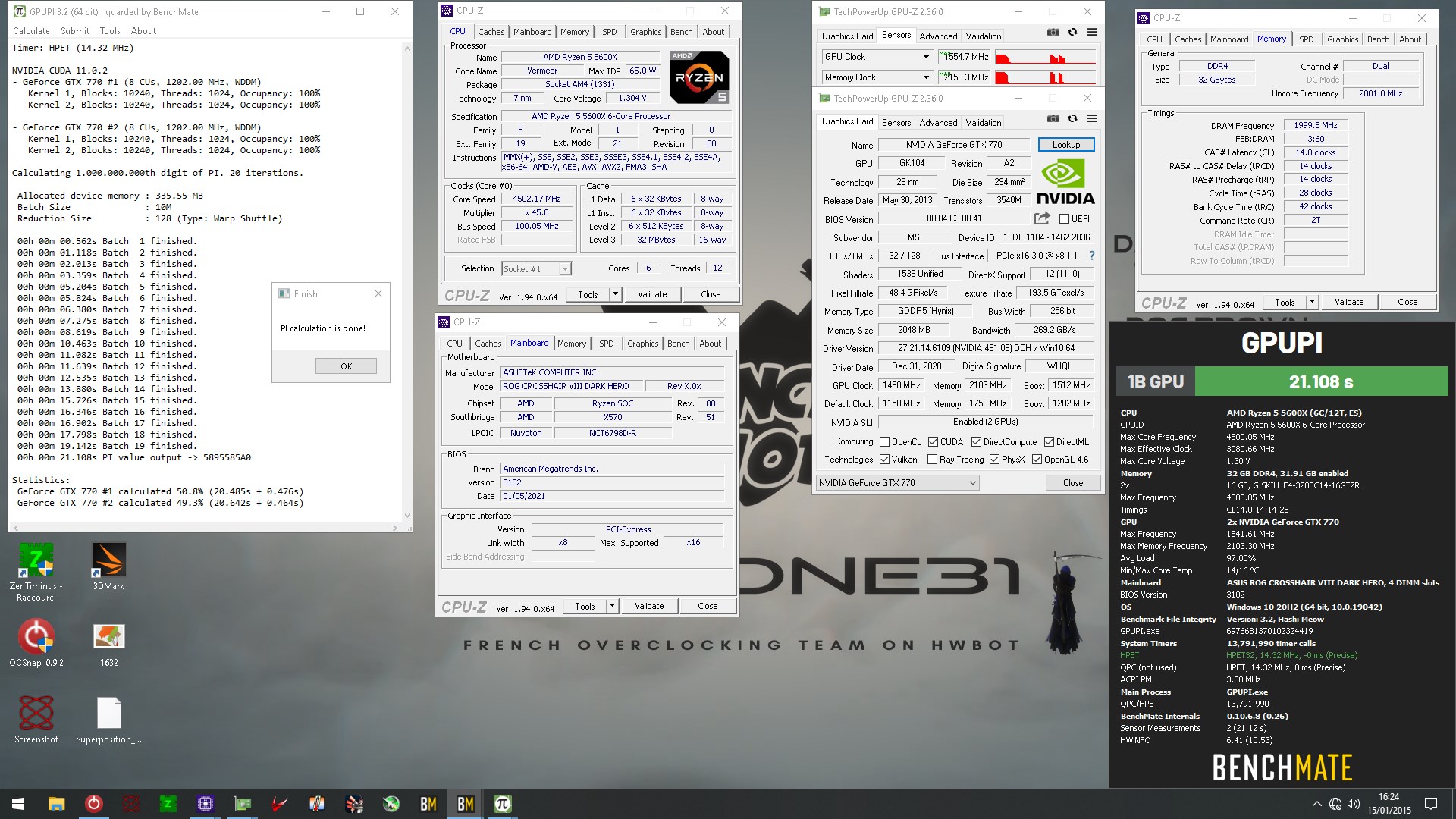
Task: Open the notification center icon
Action: [1431, 804]
